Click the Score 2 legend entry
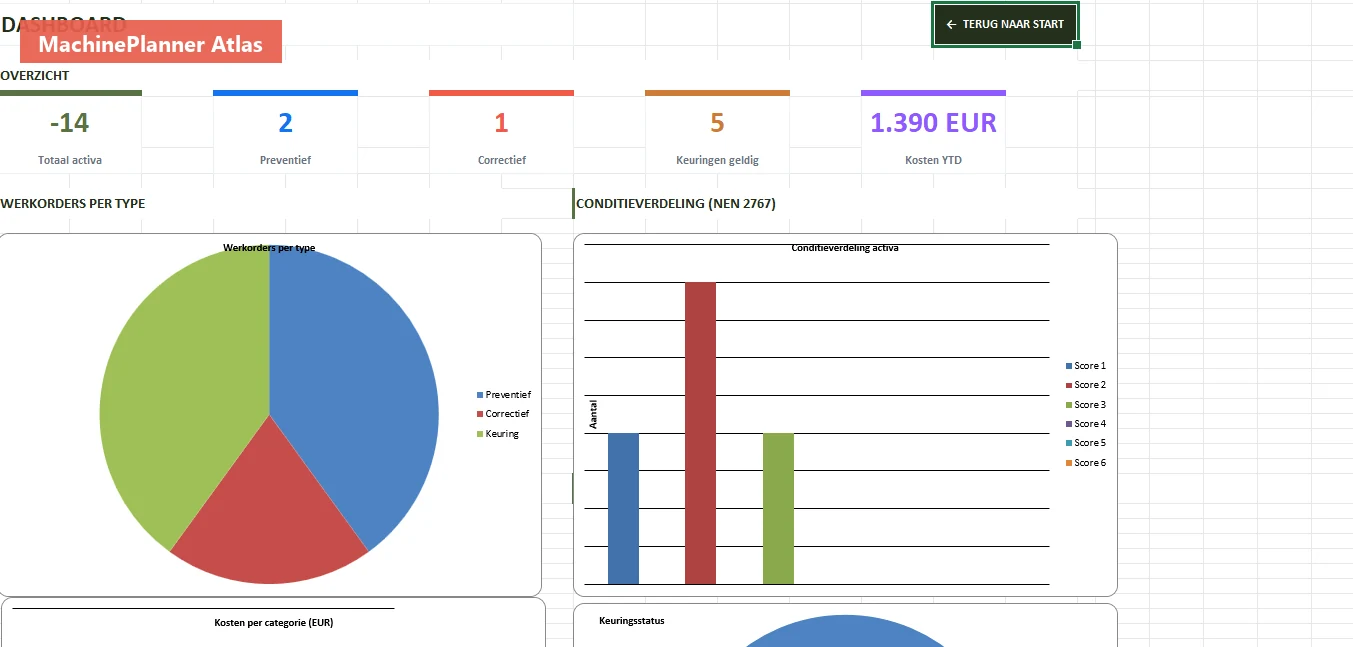 click(1086, 385)
